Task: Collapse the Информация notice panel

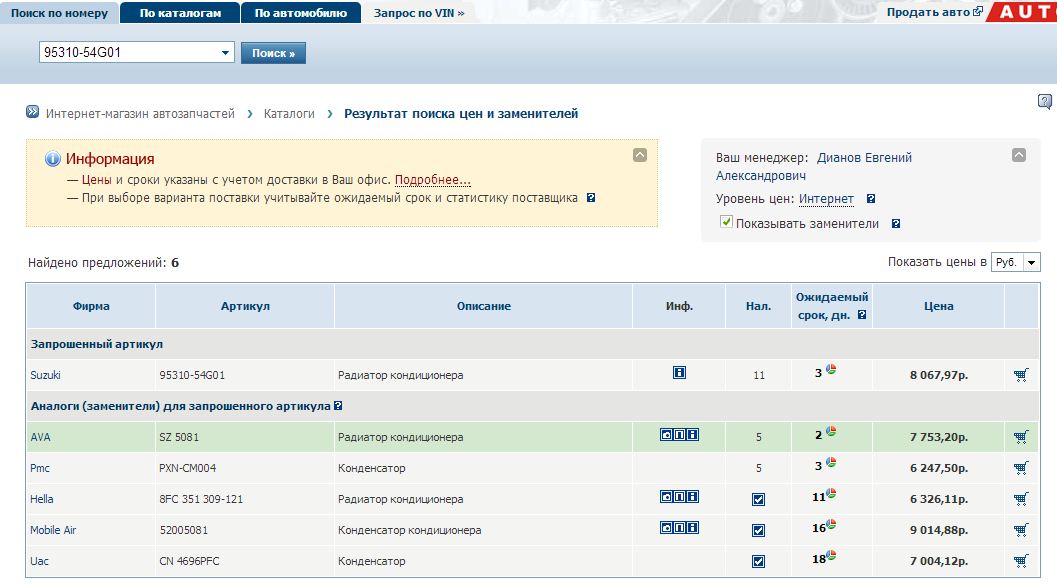Action: [x=640, y=155]
